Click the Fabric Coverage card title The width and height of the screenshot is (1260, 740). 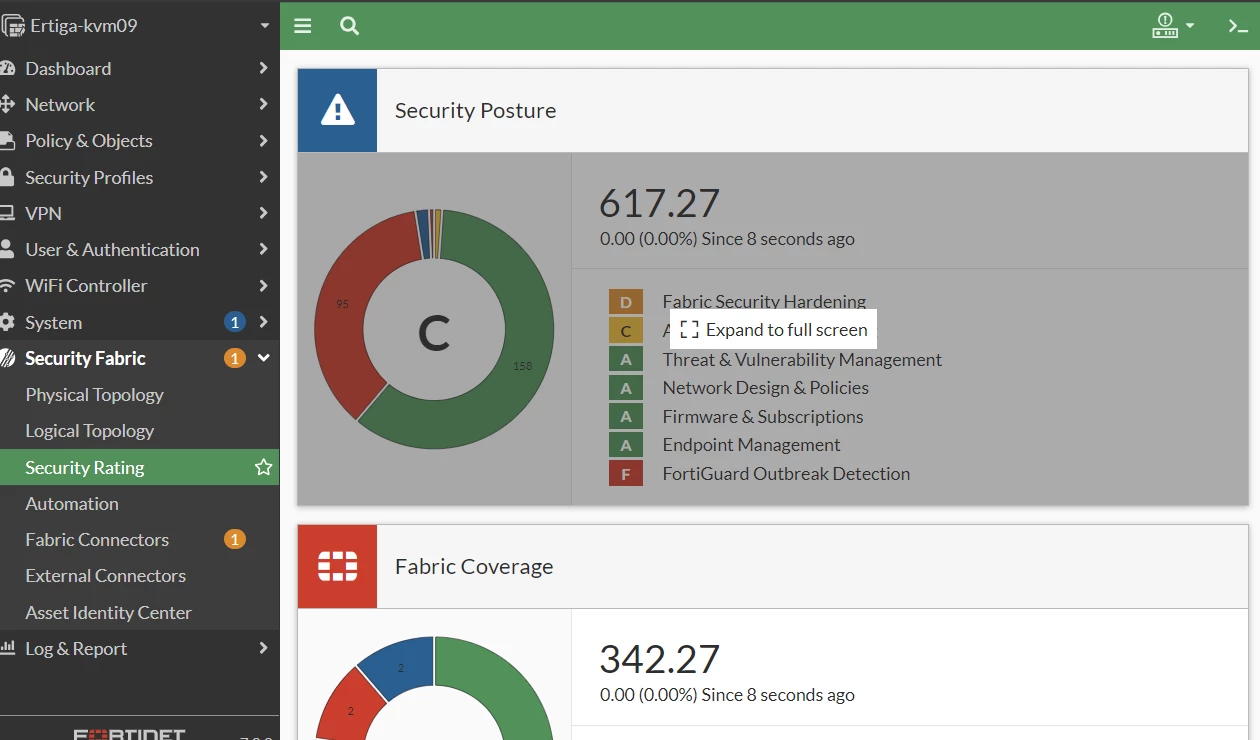point(474,566)
